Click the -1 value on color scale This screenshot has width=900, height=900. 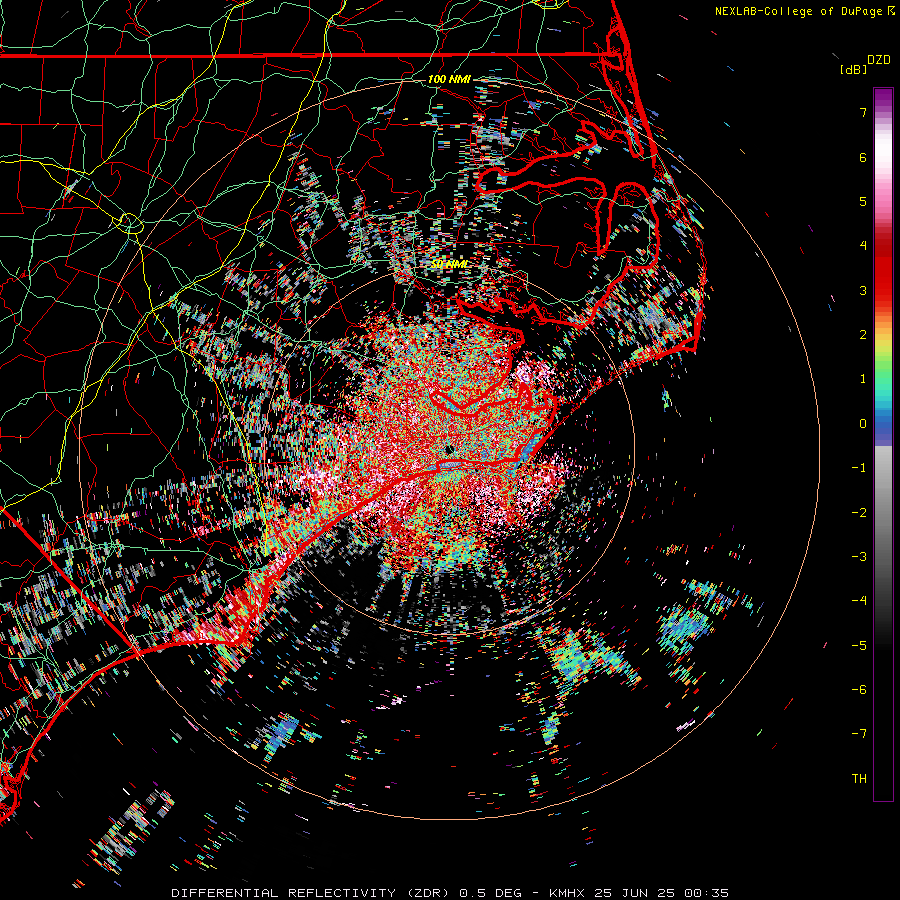[859, 468]
